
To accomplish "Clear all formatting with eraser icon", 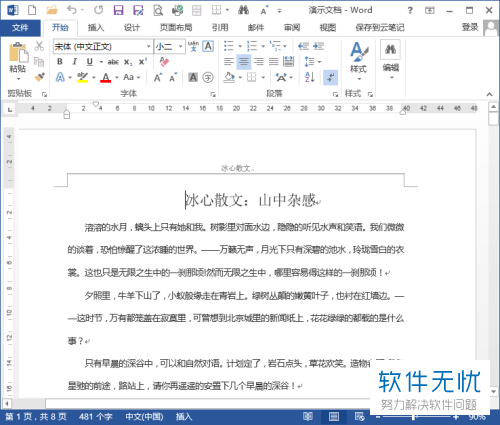I will [x=164, y=62].
